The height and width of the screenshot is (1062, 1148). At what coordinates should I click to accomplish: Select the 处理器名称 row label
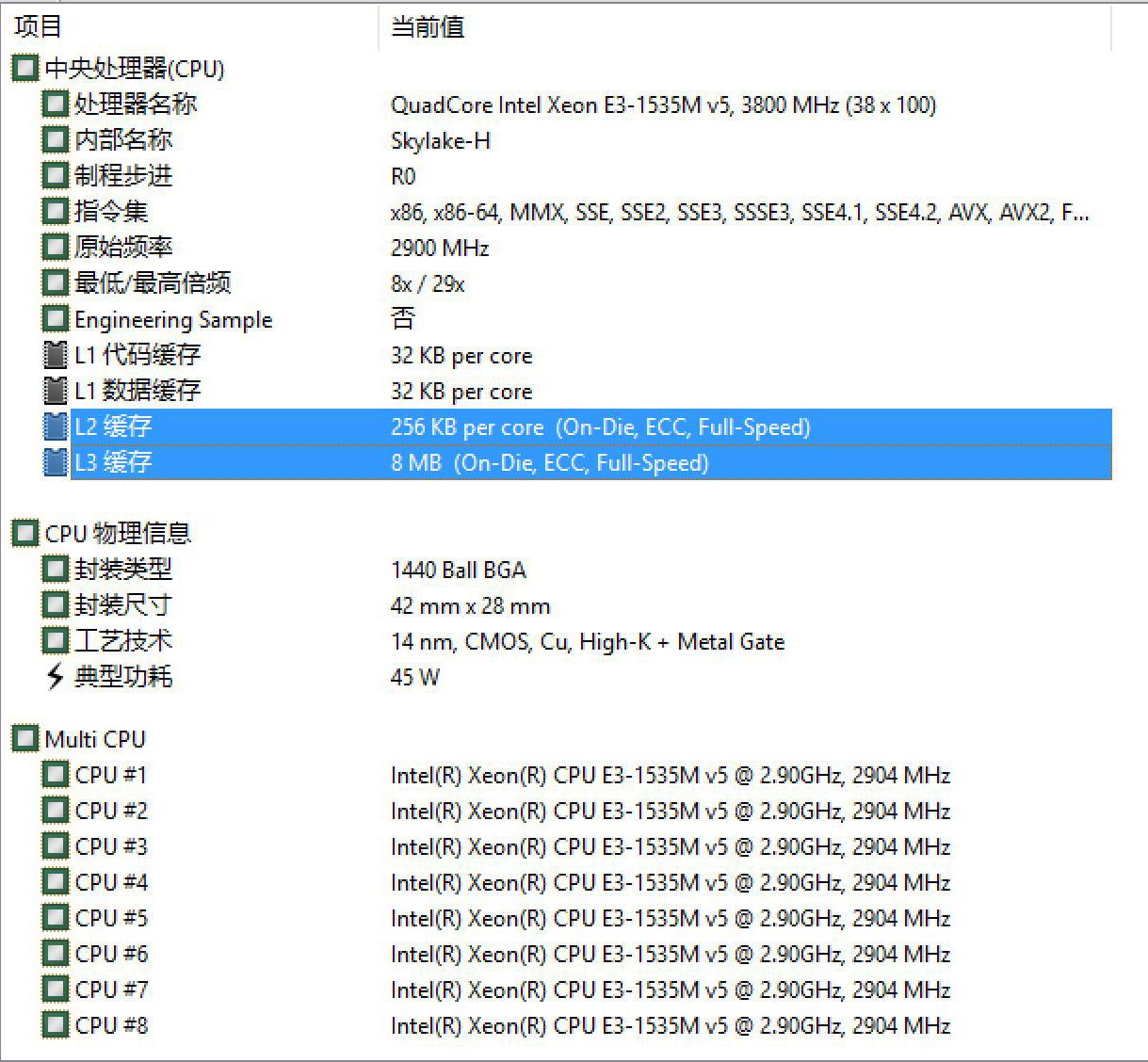point(136,104)
